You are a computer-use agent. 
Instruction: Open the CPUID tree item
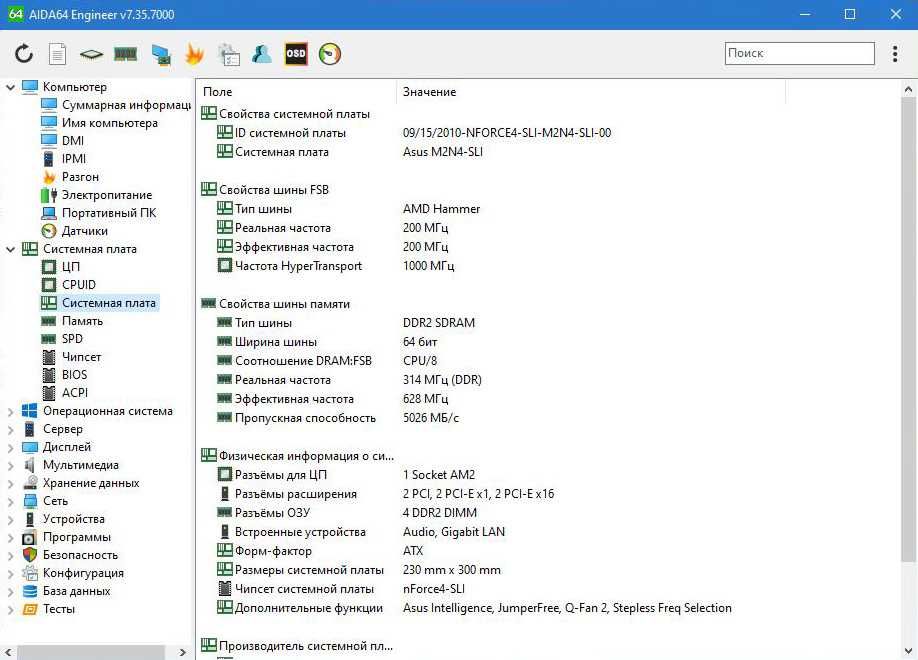[x=78, y=285]
